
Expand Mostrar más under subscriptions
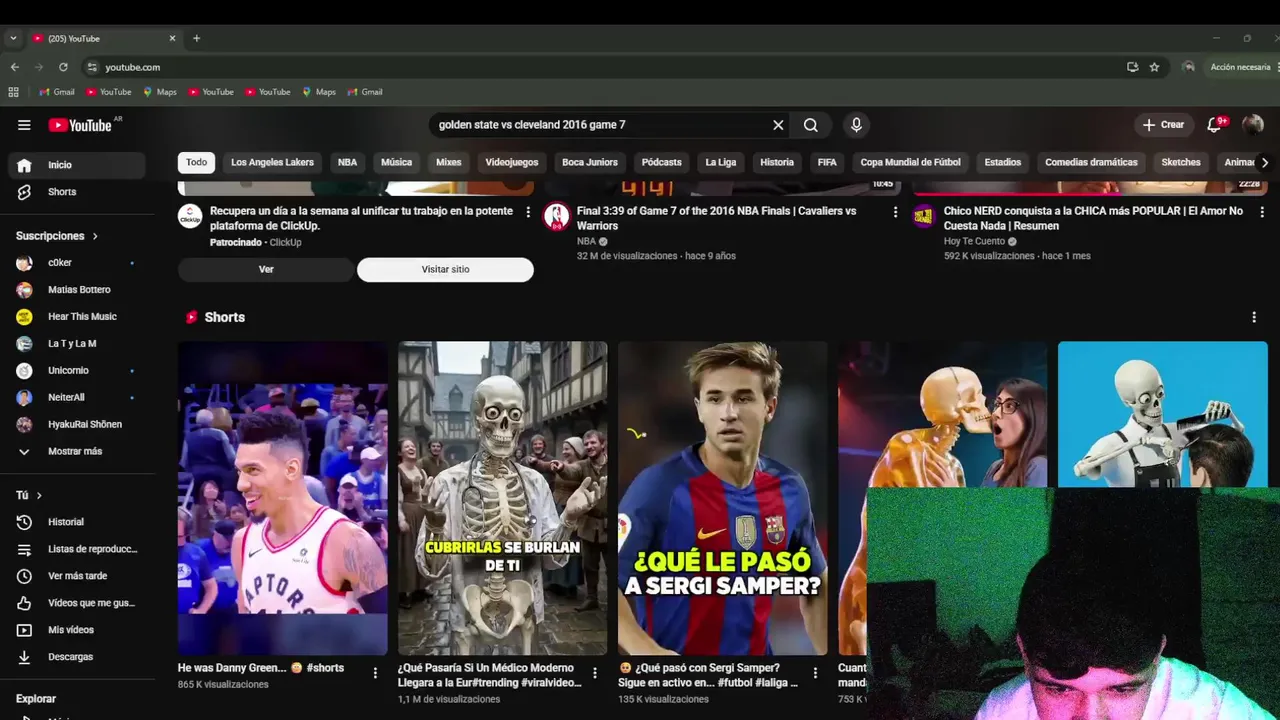coord(77,452)
